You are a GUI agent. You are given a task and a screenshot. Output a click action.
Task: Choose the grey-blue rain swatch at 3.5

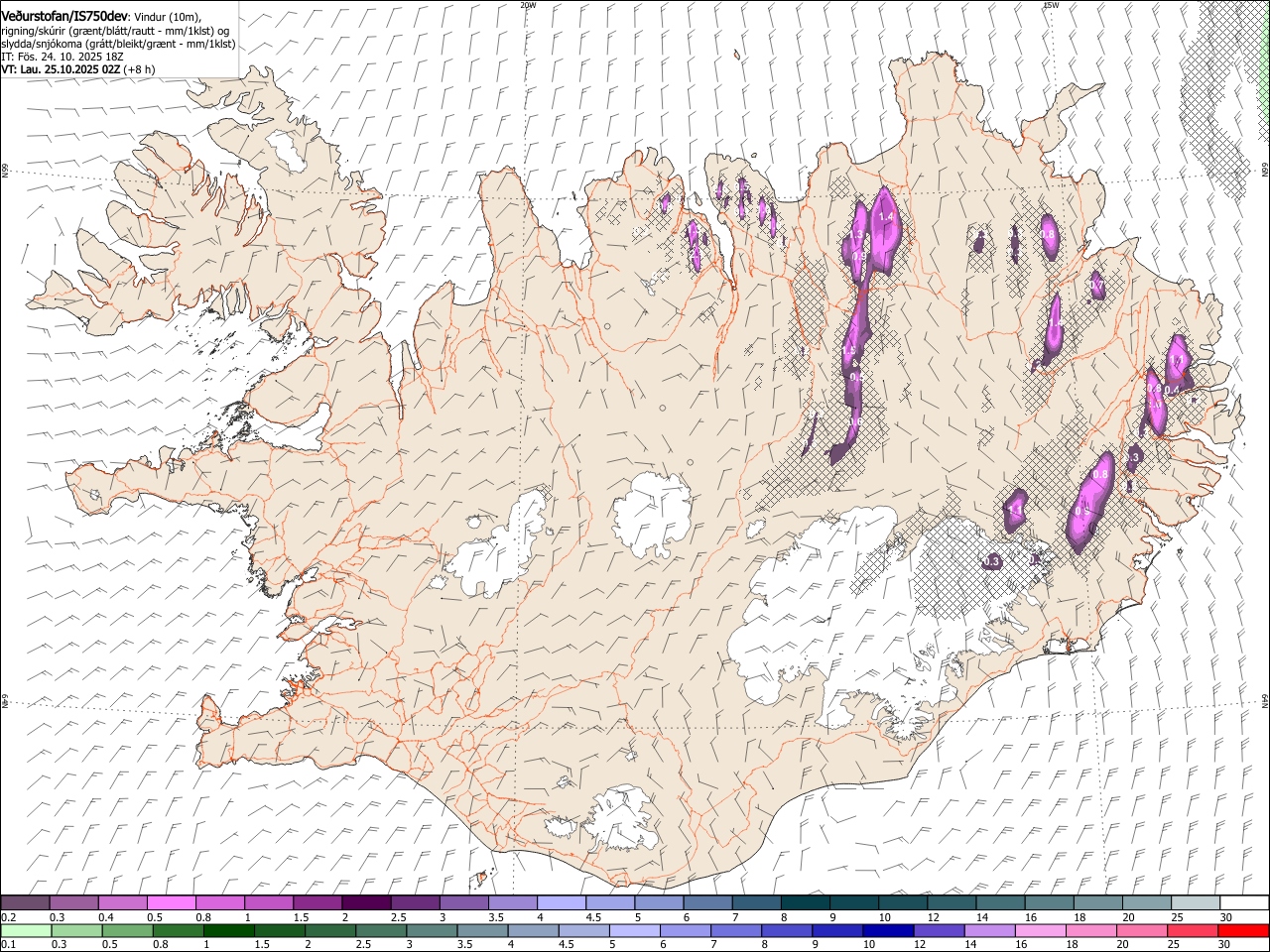point(482,930)
